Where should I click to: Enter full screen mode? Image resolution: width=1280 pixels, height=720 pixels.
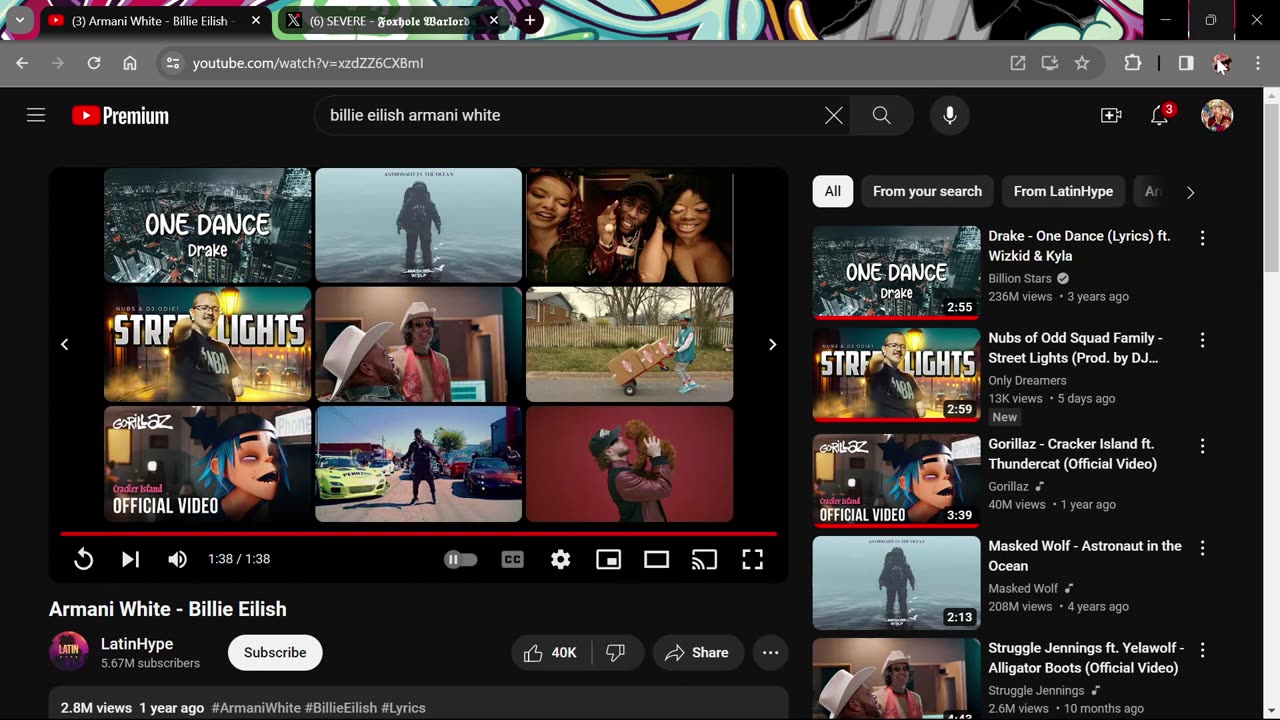(x=752, y=559)
